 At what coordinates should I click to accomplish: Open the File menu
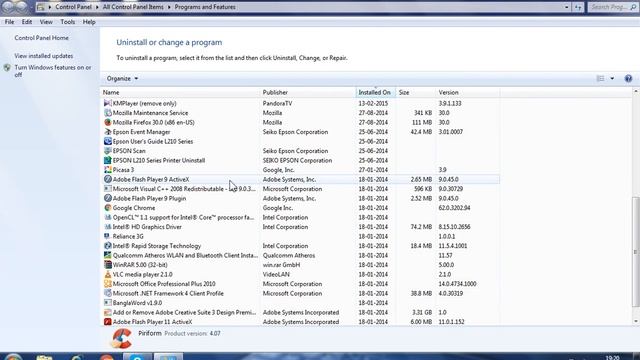point(9,22)
